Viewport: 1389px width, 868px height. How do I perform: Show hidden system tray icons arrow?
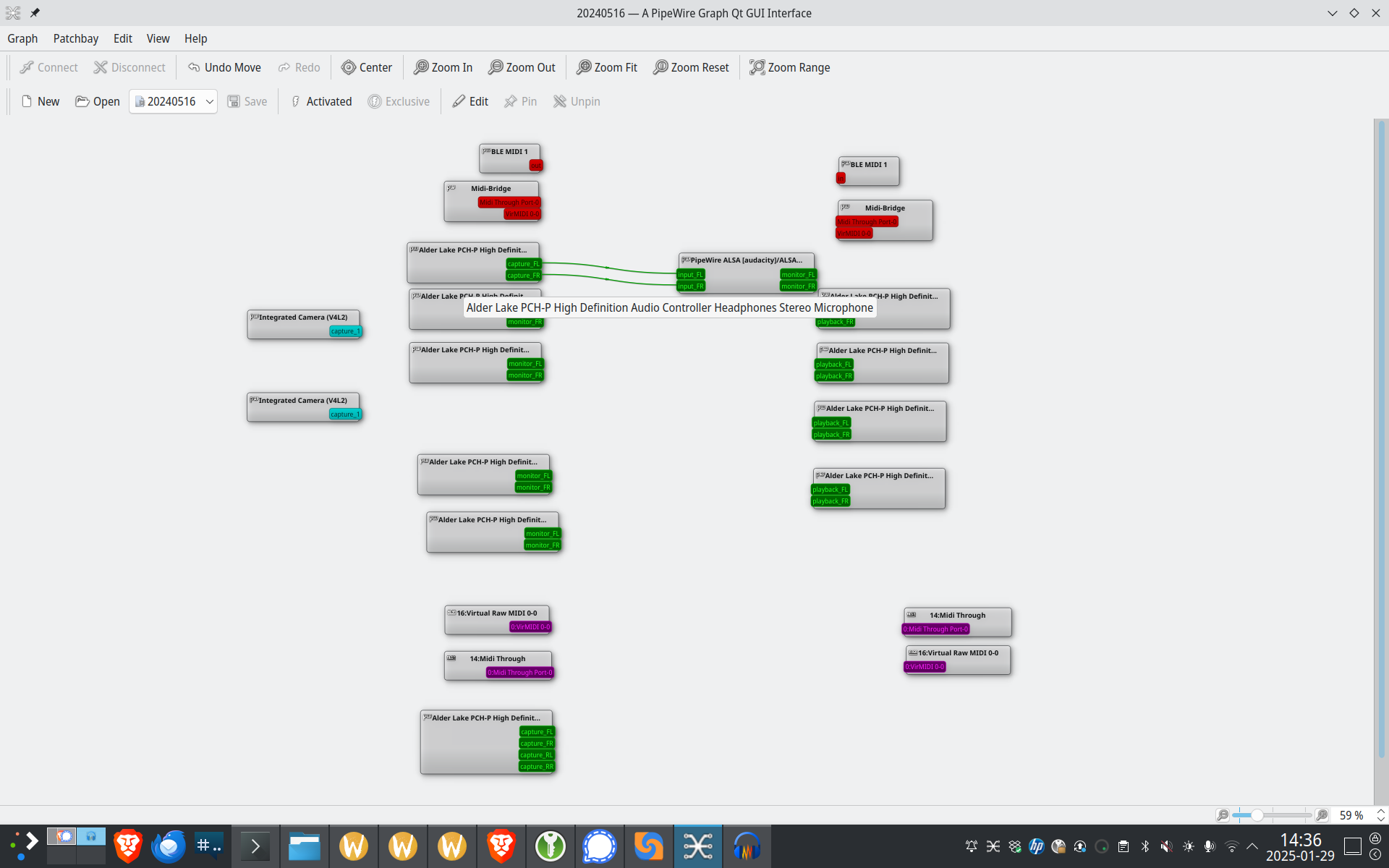(x=1252, y=846)
